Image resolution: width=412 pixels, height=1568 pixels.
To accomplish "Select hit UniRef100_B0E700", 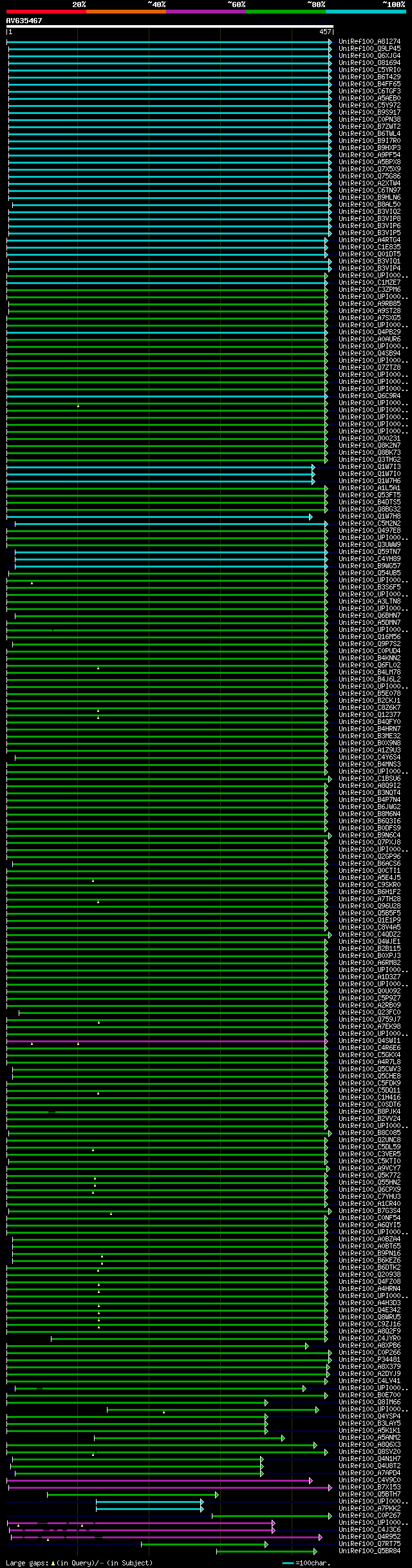I will click(370, 1395).
